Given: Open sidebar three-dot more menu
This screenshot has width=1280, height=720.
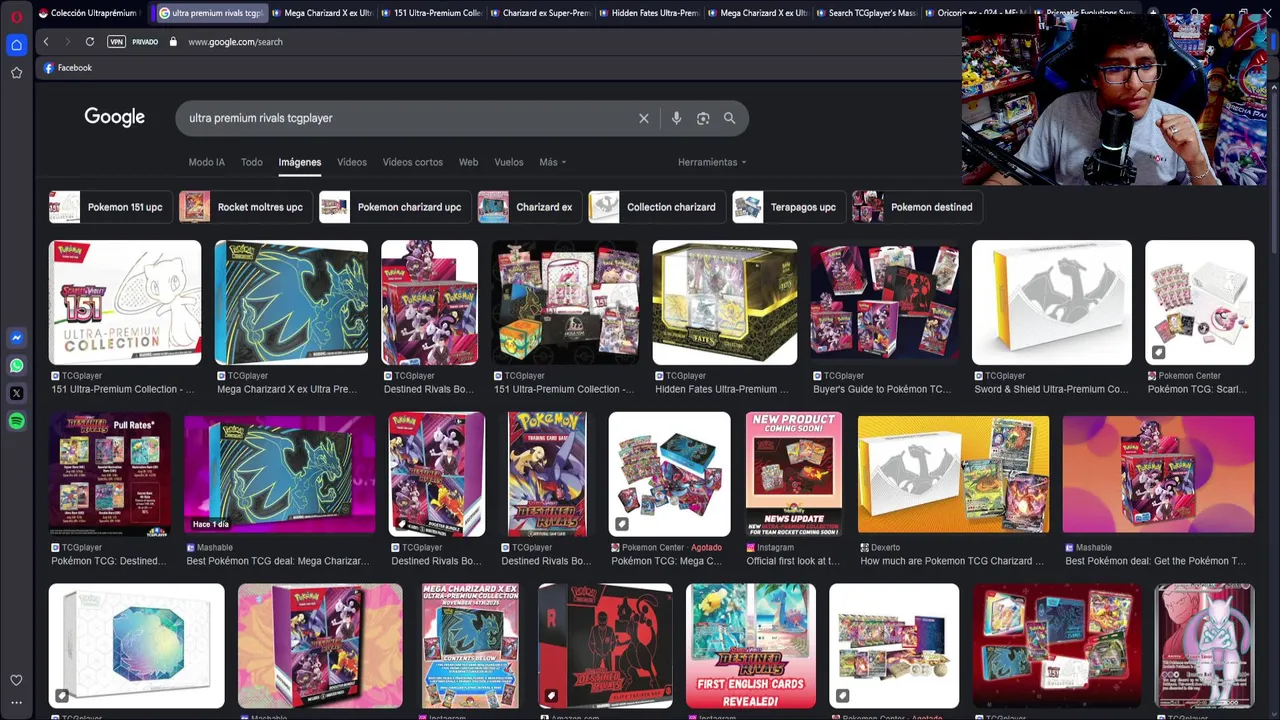Looking at the screenshot, I should [x=16, y=703].
